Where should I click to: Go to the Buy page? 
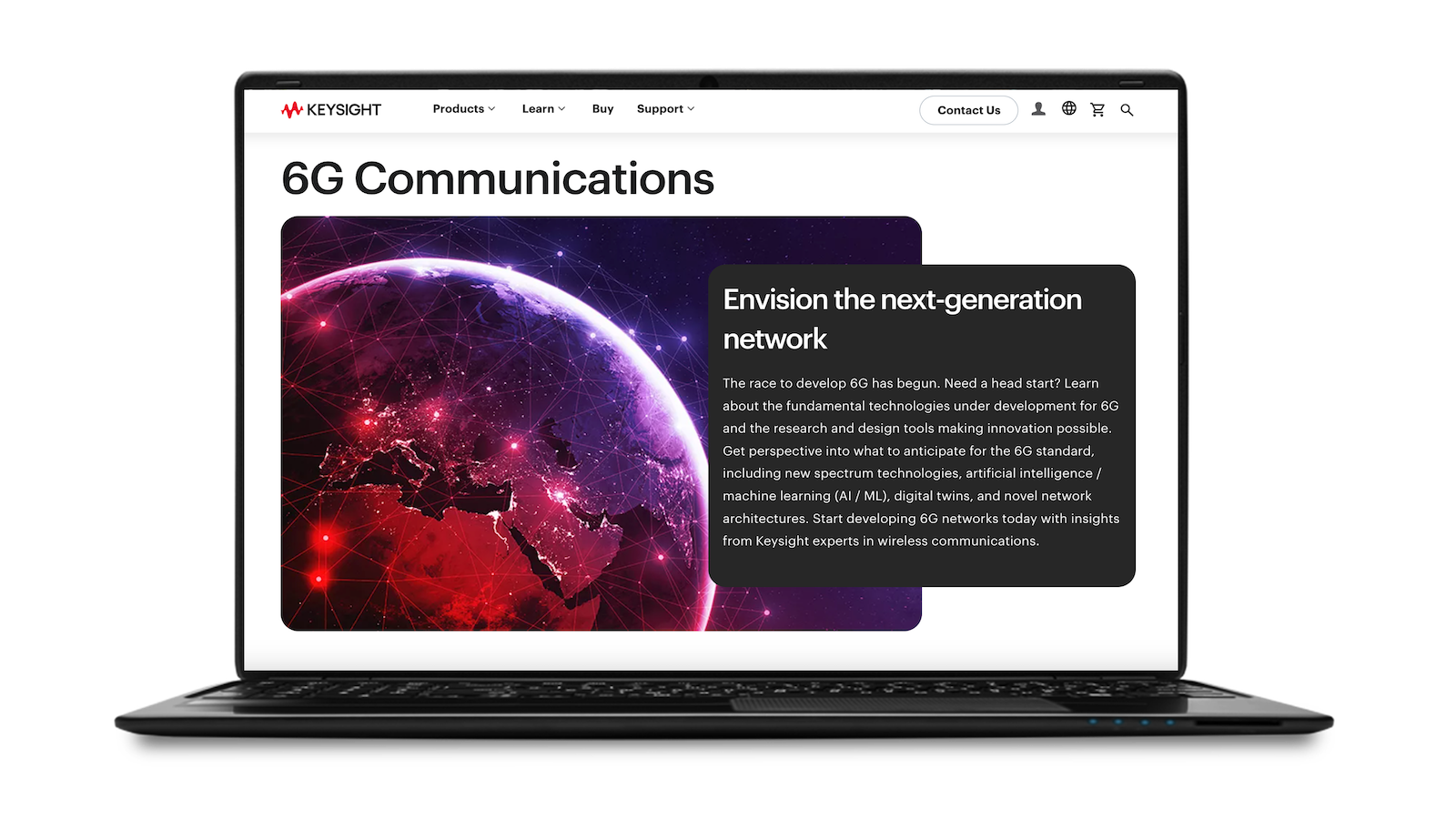602,109
